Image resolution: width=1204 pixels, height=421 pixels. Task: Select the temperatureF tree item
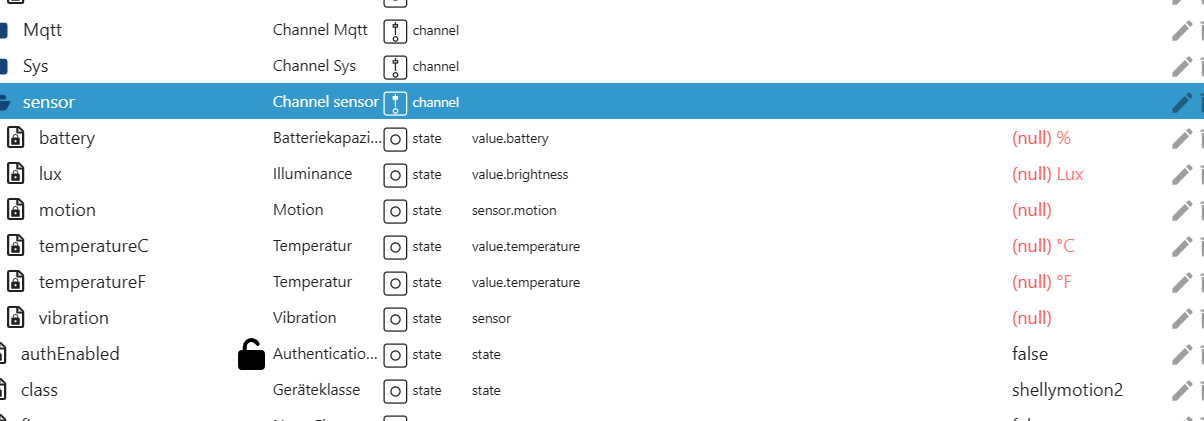92,282
